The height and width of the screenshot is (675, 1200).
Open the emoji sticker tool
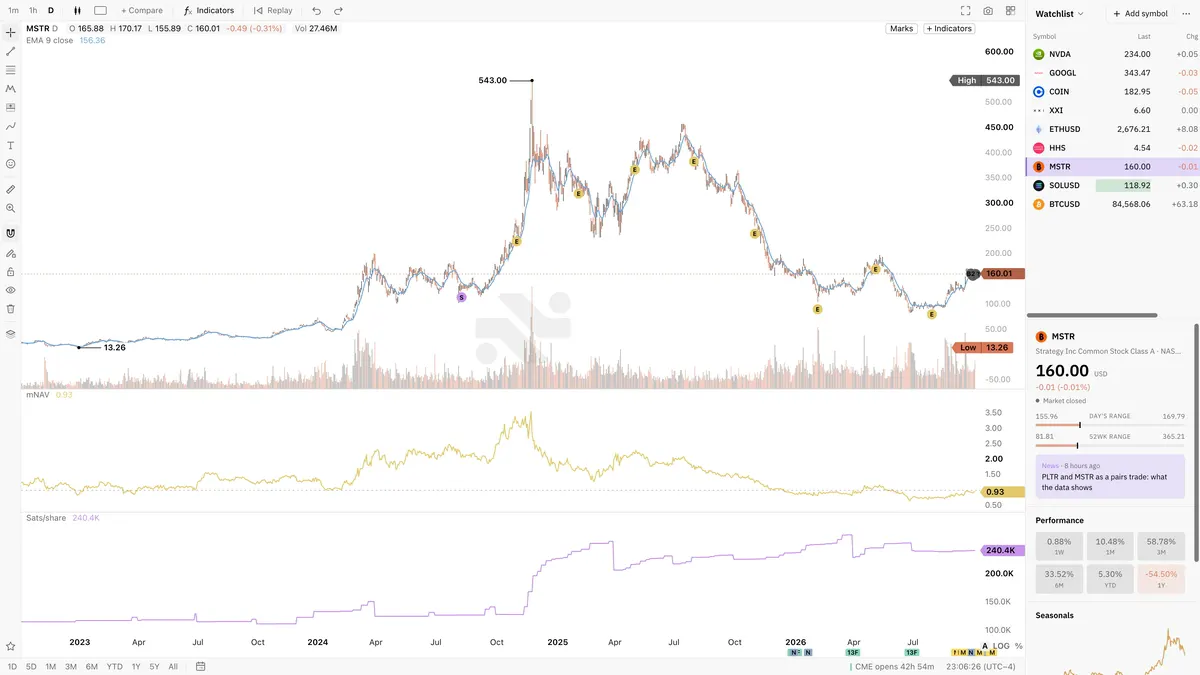pyautogui.click(x=10, y=163)
